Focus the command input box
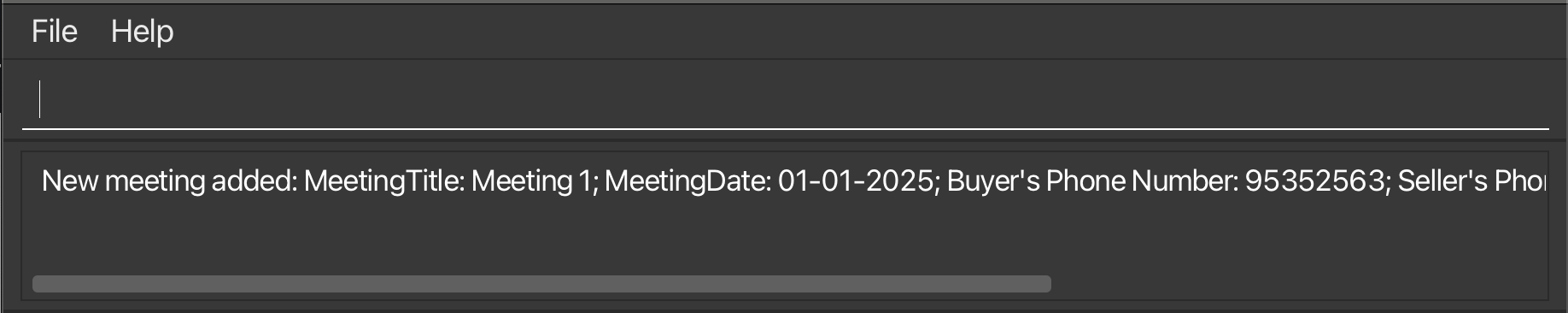Image resolution: width=1568 pixels, height=313 pixels. click(785, 99)
